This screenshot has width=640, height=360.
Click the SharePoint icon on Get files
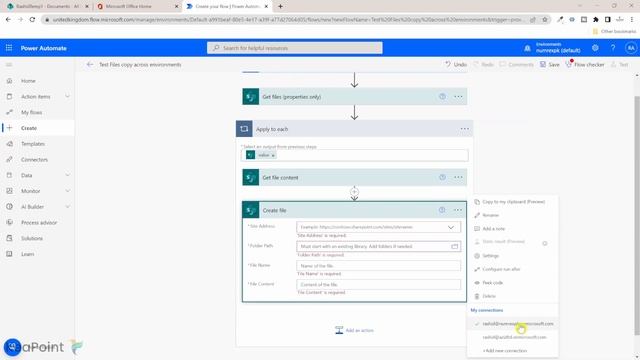250,97
